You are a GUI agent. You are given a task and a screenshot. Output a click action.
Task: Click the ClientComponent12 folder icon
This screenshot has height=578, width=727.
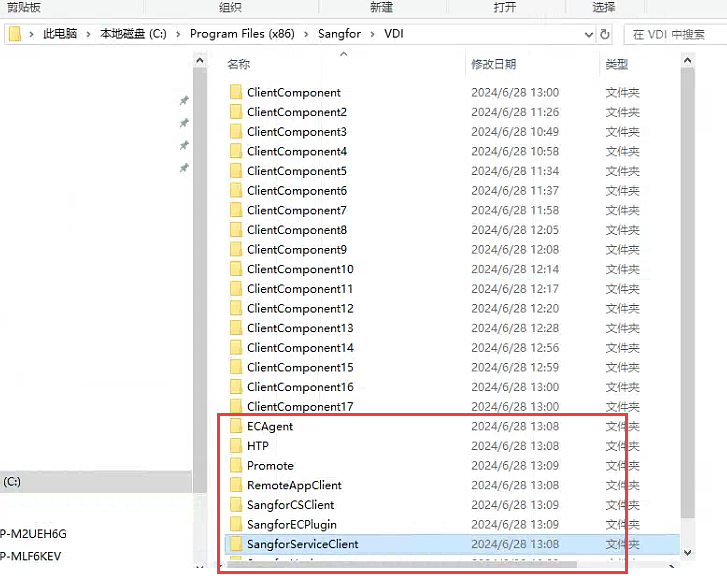click(x=236, y=308)
